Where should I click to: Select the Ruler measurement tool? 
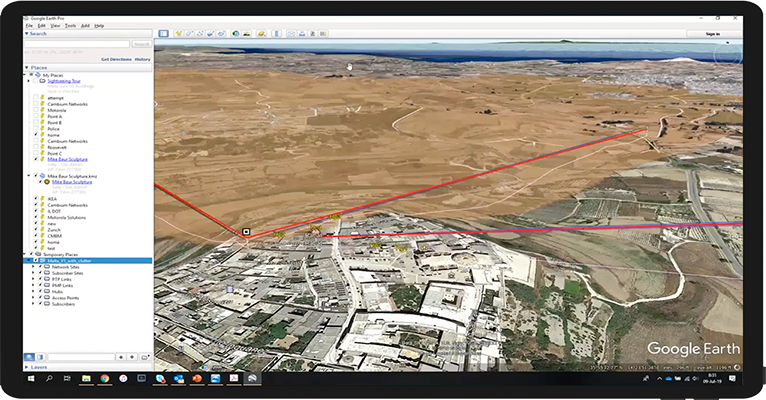(x=277, y=34)
